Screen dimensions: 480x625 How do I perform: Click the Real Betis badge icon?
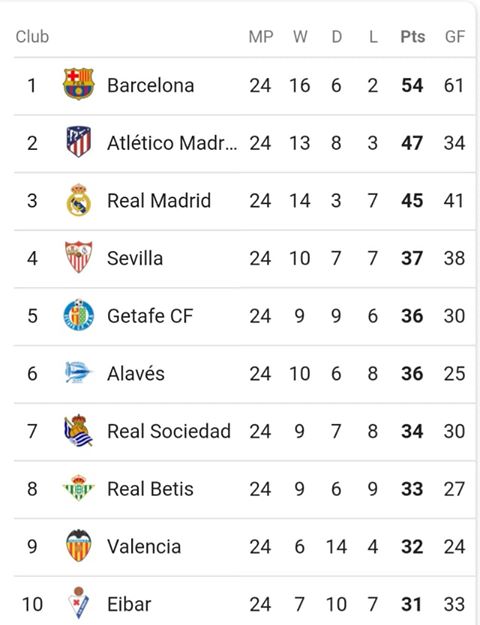[79, 488]
